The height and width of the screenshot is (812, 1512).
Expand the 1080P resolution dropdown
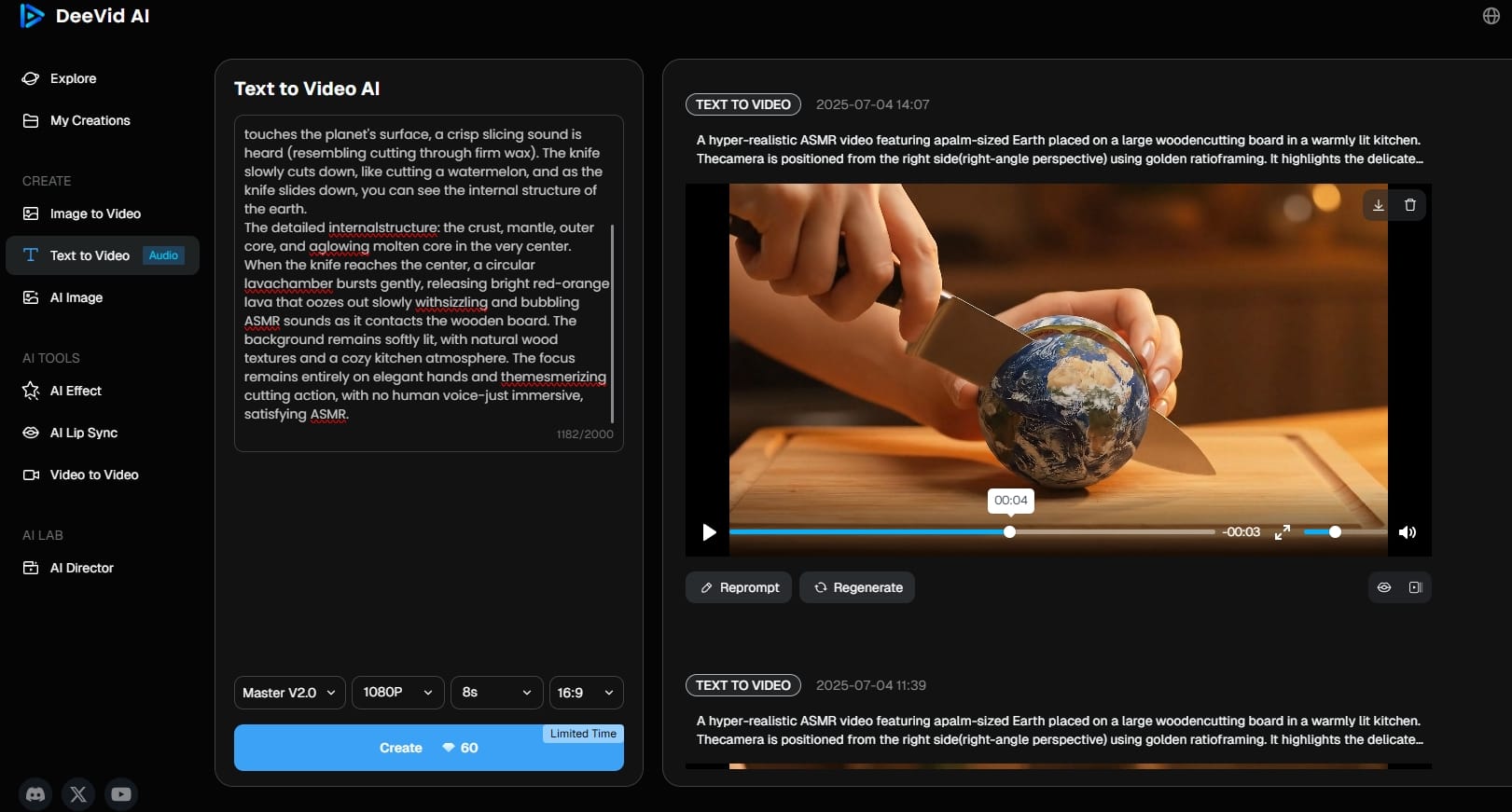(398, 693)
